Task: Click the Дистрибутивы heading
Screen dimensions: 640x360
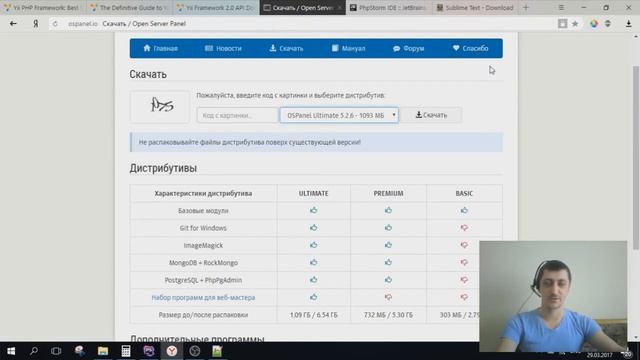Action: [163, 168]
